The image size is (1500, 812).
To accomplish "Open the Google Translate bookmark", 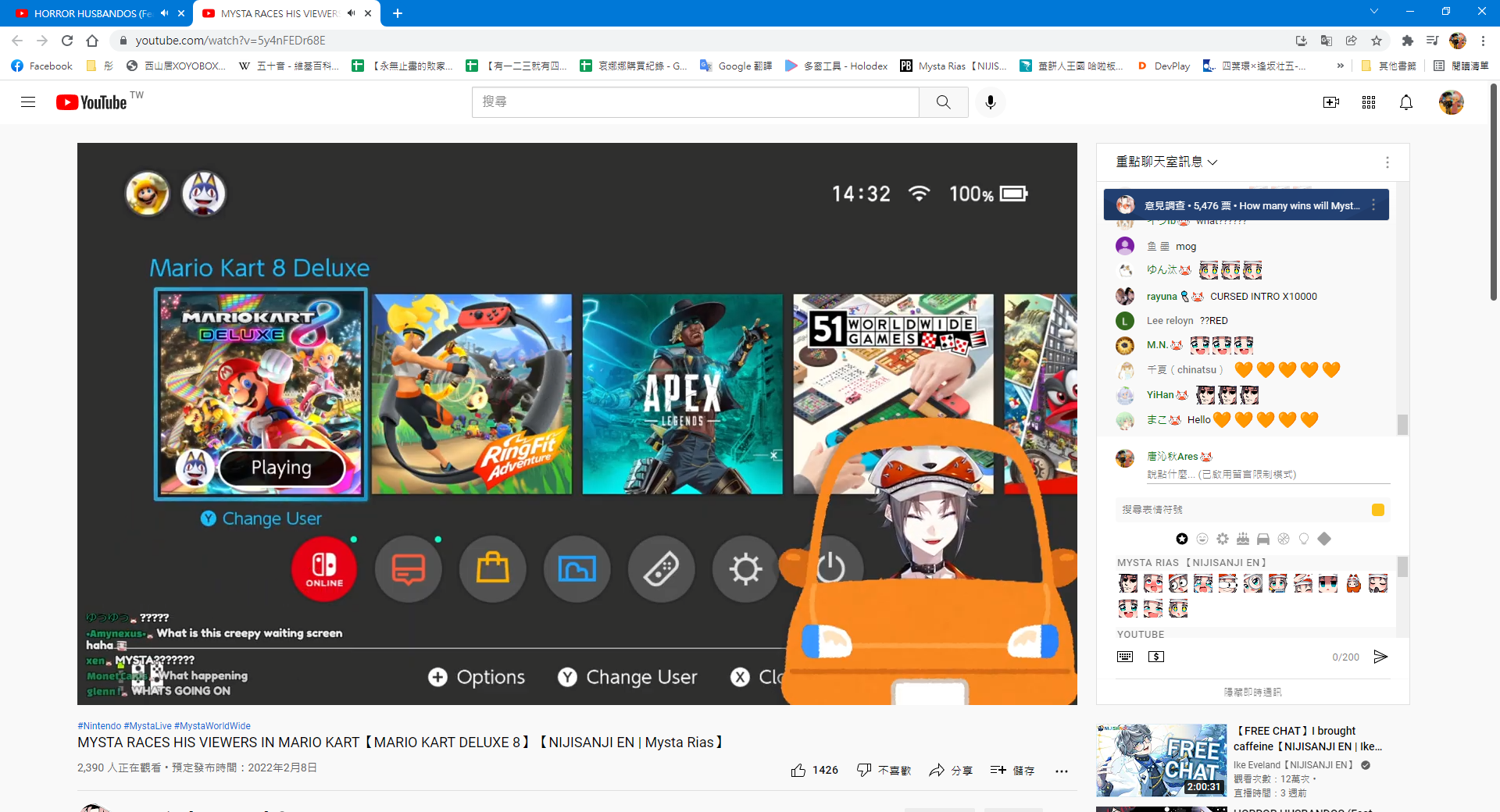I will coord(736,66).
